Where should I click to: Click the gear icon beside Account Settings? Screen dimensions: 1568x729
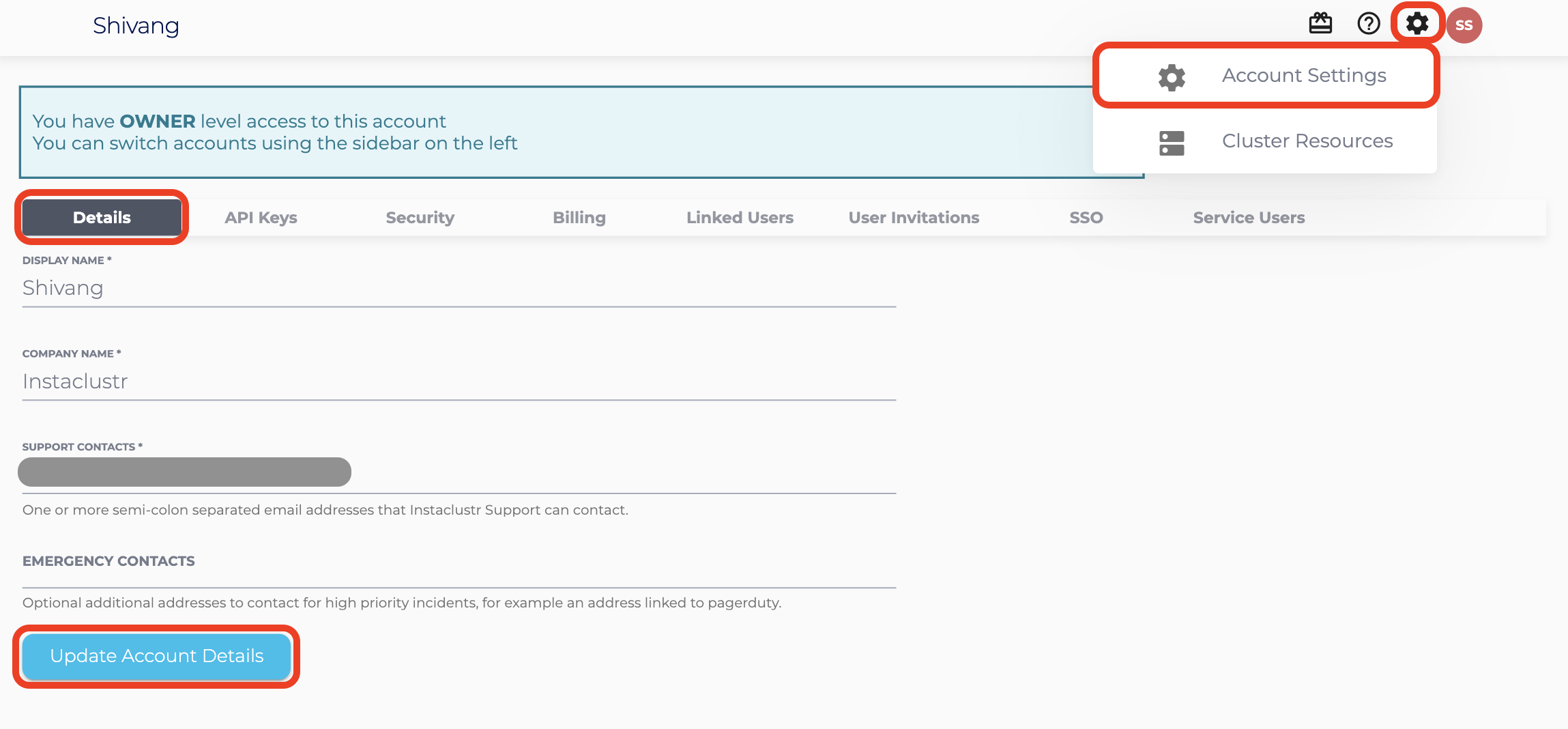(1171, 76)
